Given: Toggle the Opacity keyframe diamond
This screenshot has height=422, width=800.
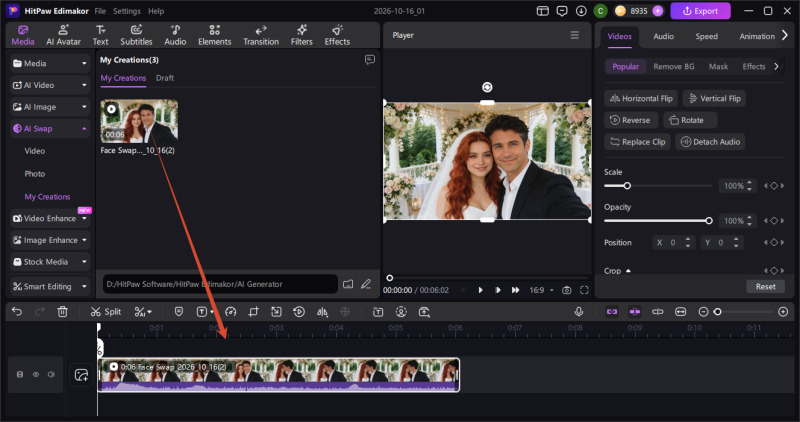Looking at the screenshot, I should 774,220.
